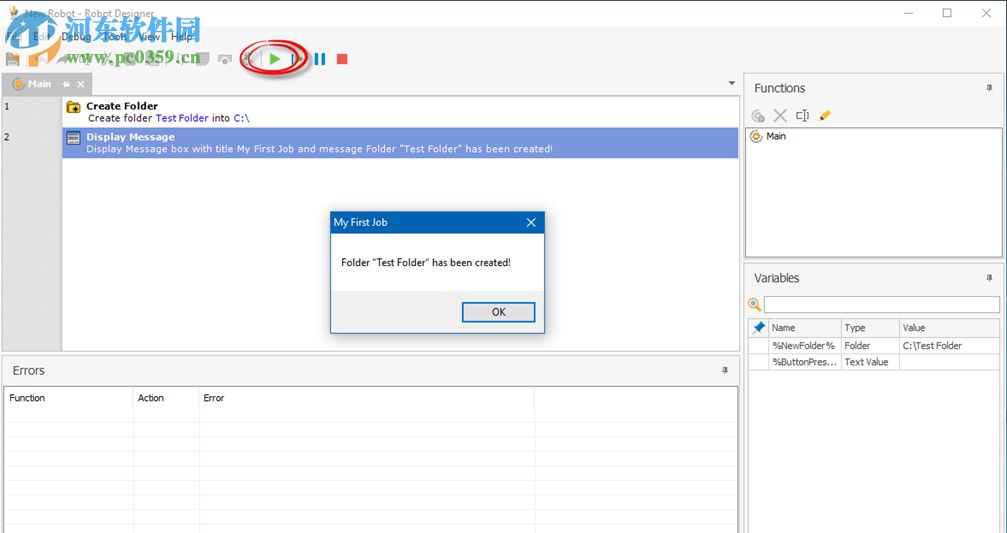
Task: Click the Text Value type cell
Action: pyautogui.click(x=870, y=362)
